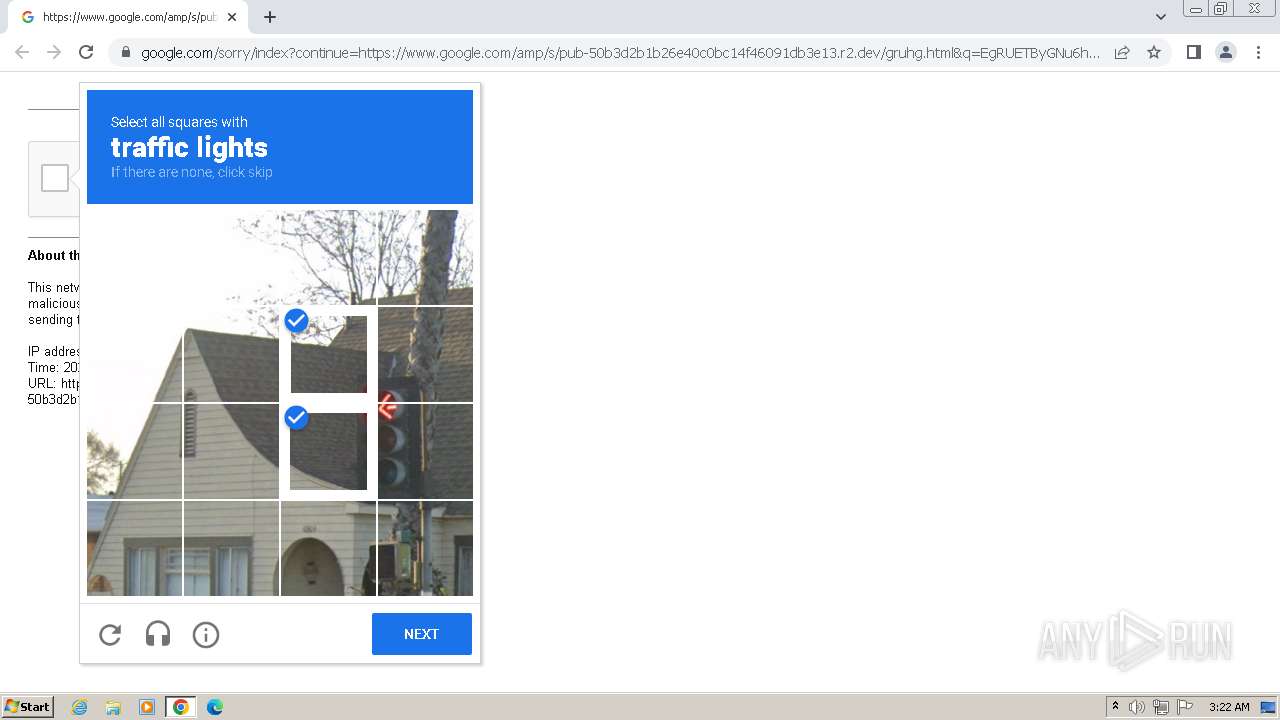Reload the captcha challenge with the refresh icon

110,635
